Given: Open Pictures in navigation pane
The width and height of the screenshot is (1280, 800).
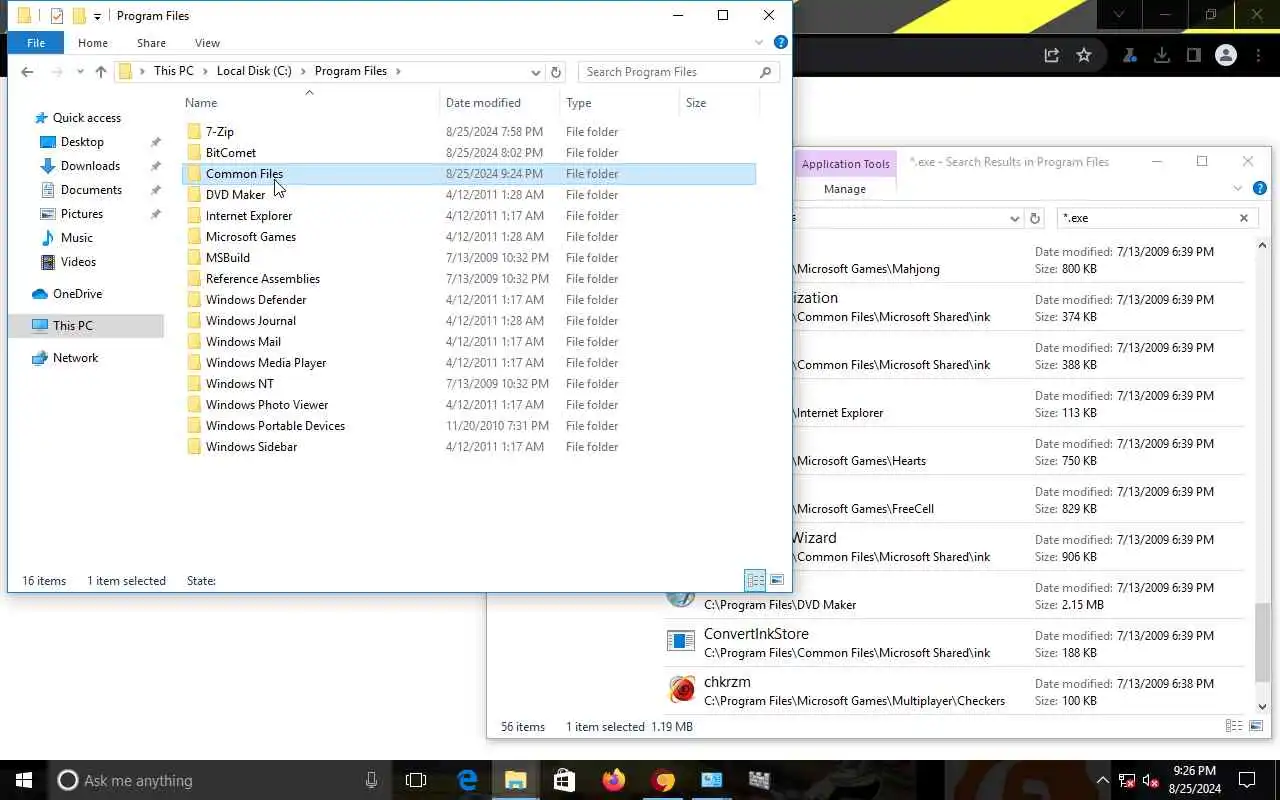Looking at the screenshot, I should pyautogui.click(x=82, y=214).
